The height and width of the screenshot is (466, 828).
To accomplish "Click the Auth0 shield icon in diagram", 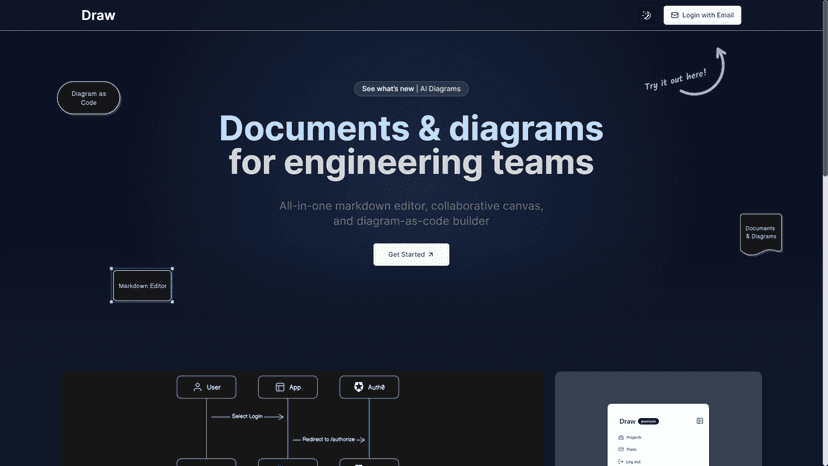I will 360,387.
